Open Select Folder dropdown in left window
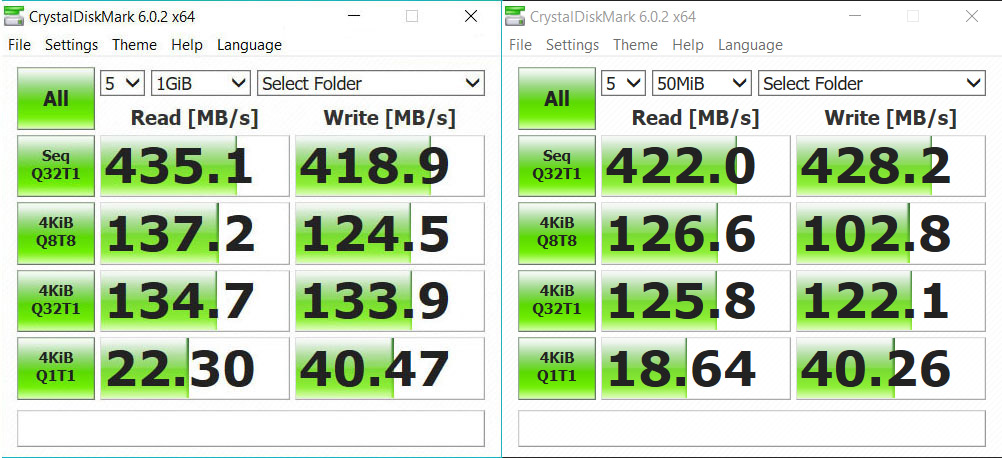Viewport: 1002px width, 458px height. coord(371,83)
